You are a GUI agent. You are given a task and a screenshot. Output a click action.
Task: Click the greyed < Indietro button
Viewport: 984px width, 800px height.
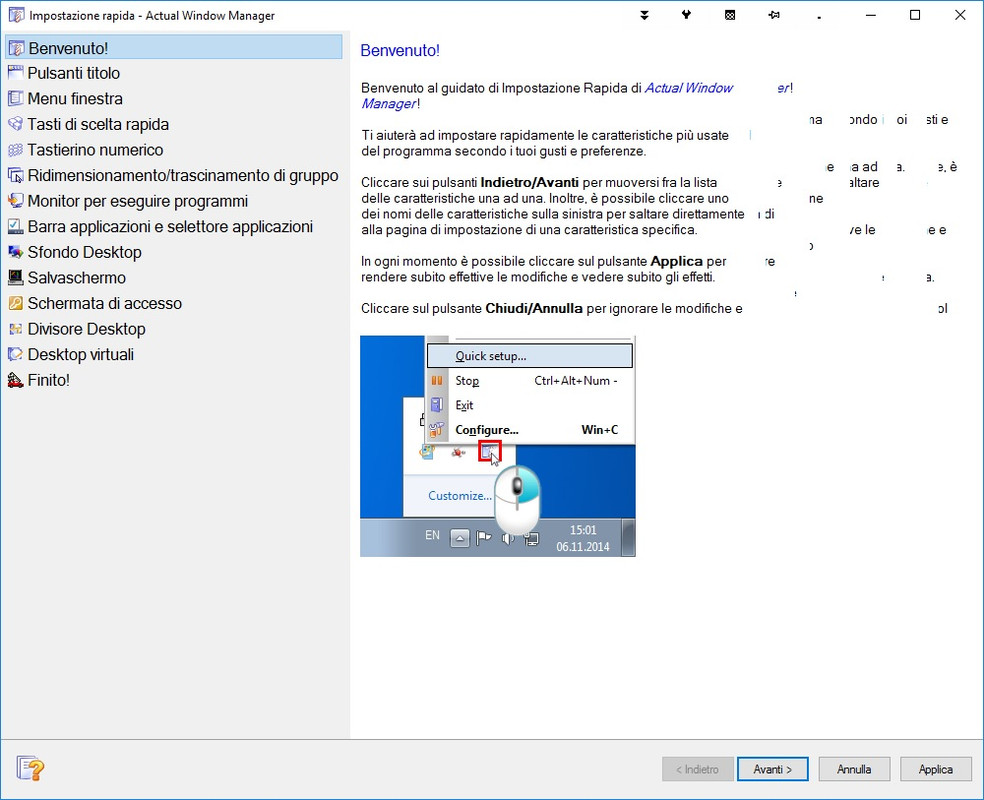click(697, 769)
